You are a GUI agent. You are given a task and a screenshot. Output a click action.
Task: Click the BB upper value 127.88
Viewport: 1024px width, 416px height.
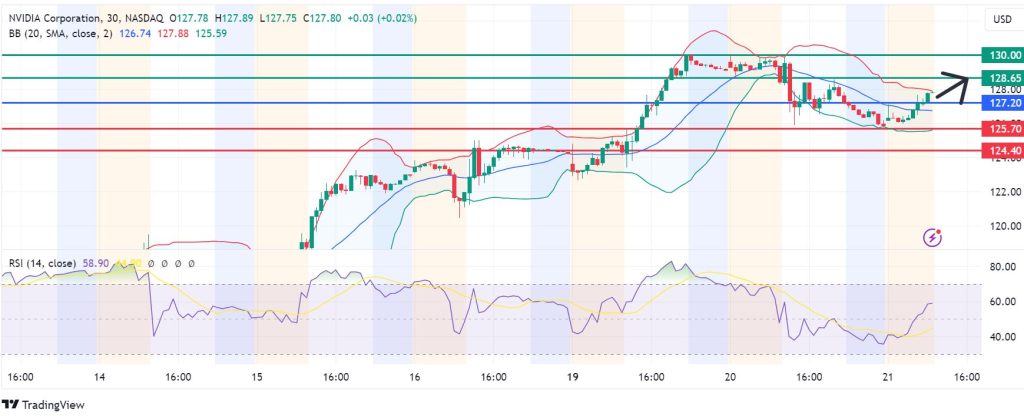coord(173,33)
